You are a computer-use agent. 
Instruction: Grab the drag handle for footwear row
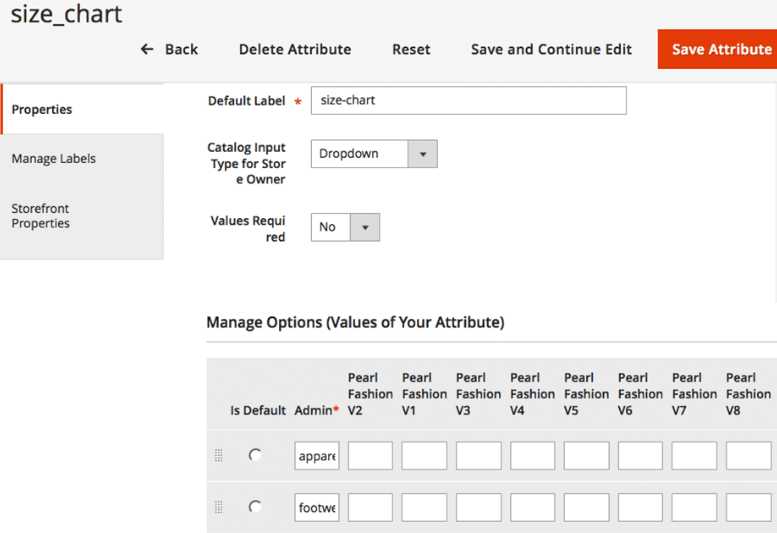pyautogui.click(x=219, y=507)
